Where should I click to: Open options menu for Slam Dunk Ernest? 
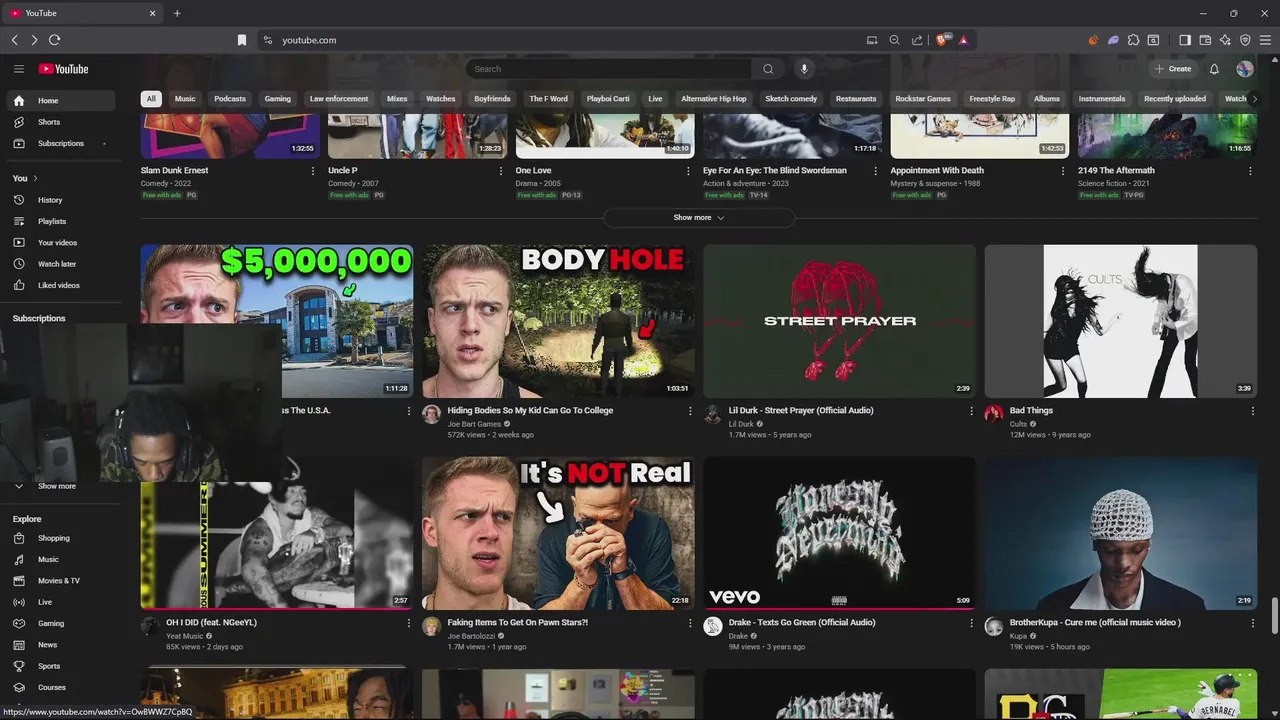pyautogui.click(x=313, y=171)
